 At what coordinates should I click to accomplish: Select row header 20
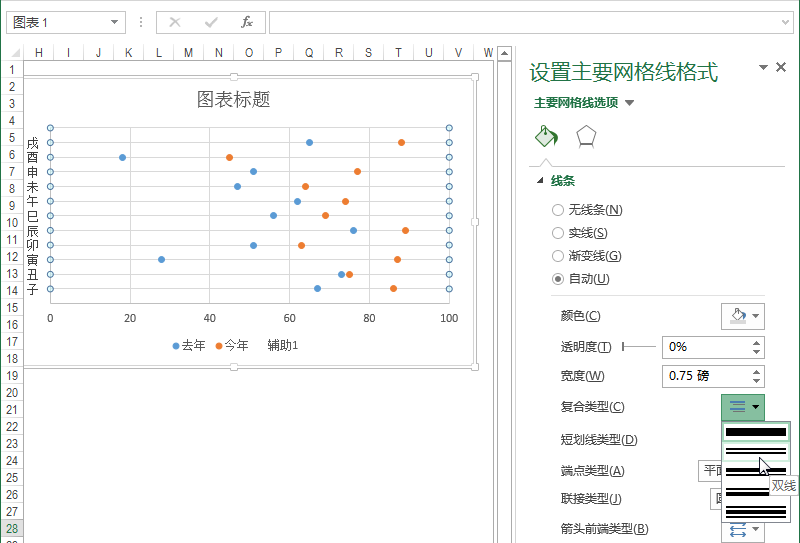tap(12, 392)
